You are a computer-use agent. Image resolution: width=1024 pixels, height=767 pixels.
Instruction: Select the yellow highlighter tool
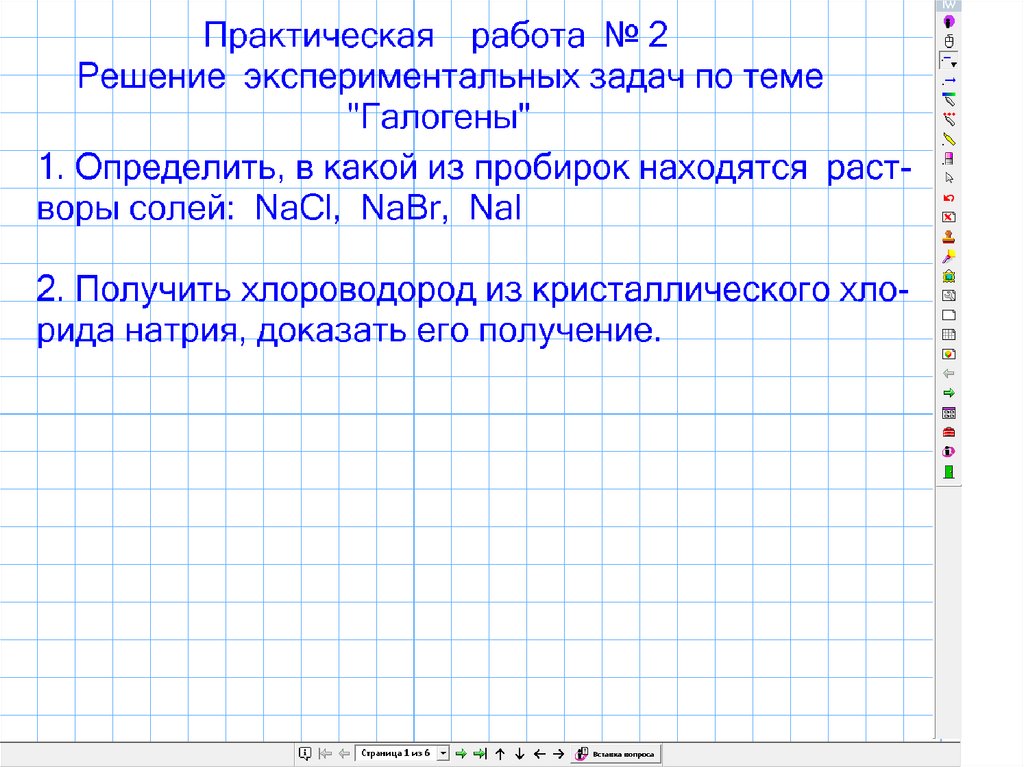pos(948,139)
